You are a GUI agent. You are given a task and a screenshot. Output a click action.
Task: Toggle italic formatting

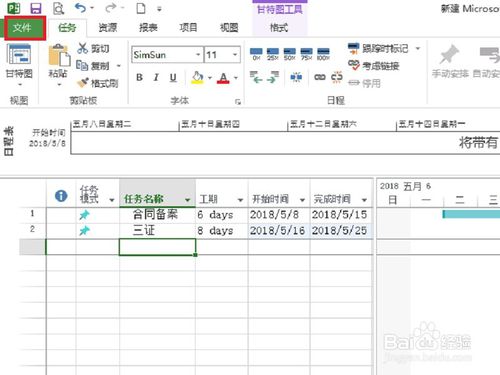coord(156,78)
